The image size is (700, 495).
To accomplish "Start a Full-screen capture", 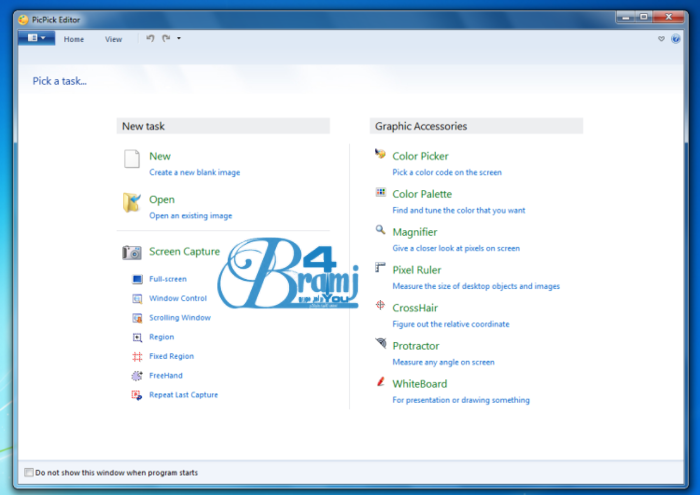I will tap(167, 279).
